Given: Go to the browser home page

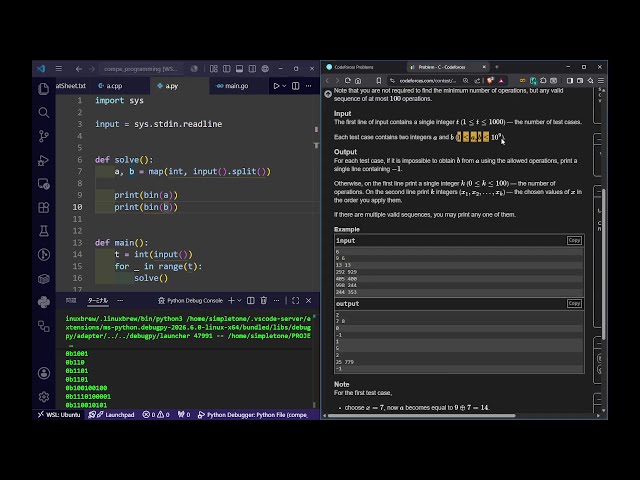Looking at the screenshot, I should [x=358, y=81].
